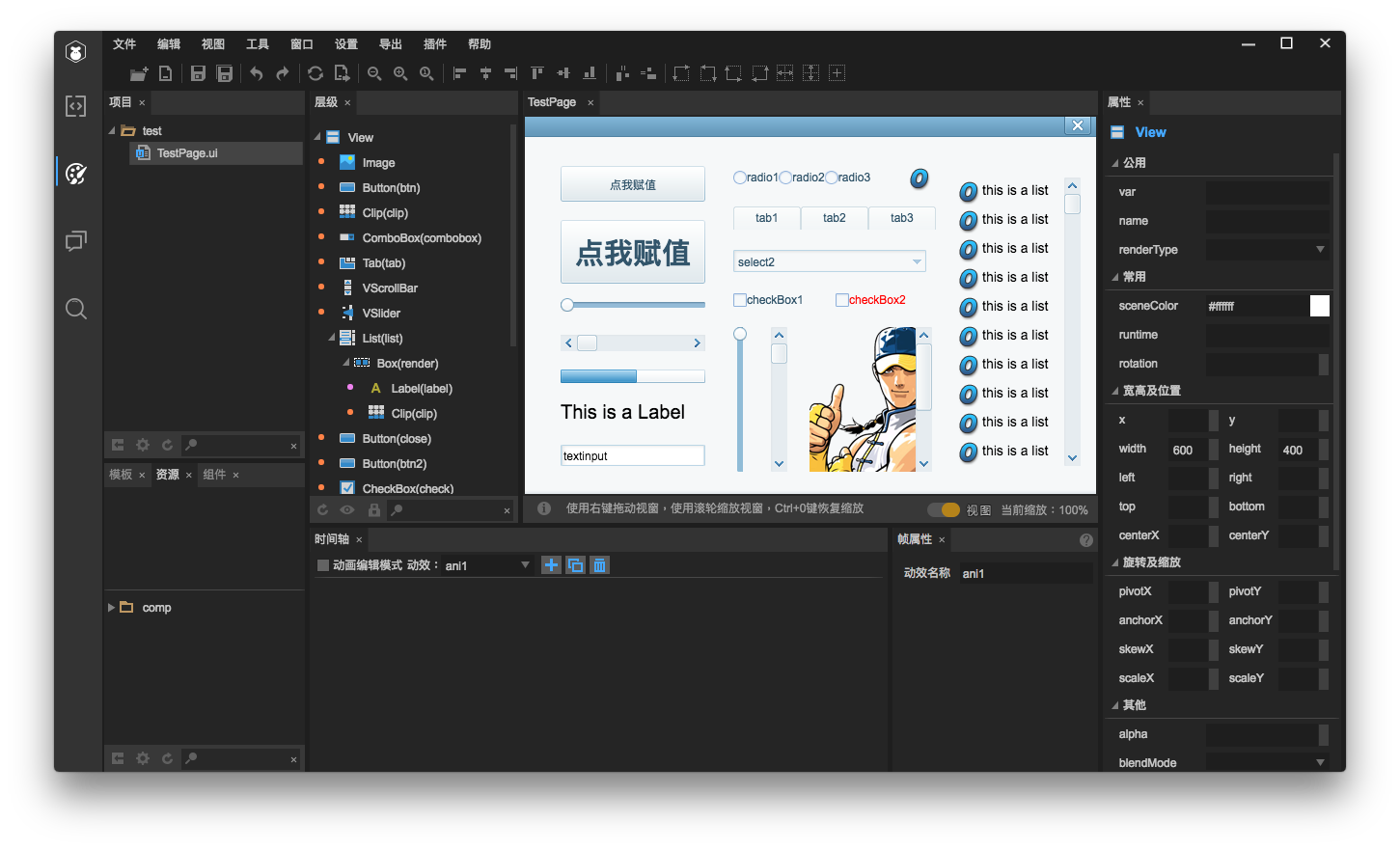The width and height of the screenshot is (1400, 849).
Task: Switch to the 组件 tab
Action: 214,475
